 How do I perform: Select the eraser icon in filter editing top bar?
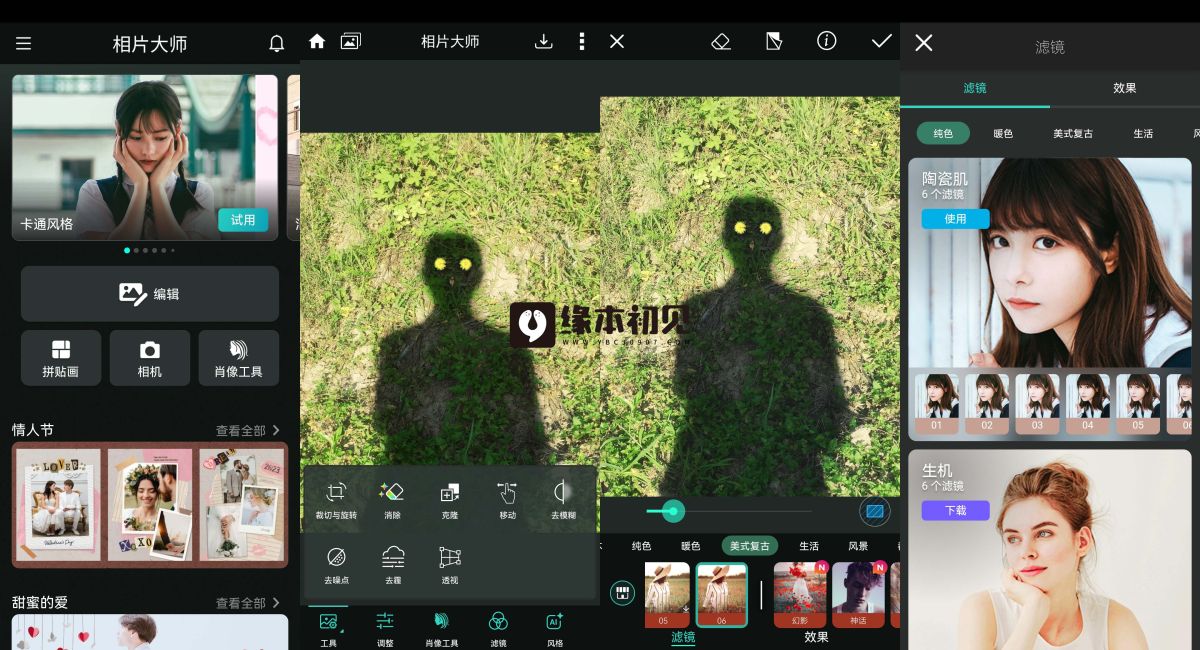point(721,42)
